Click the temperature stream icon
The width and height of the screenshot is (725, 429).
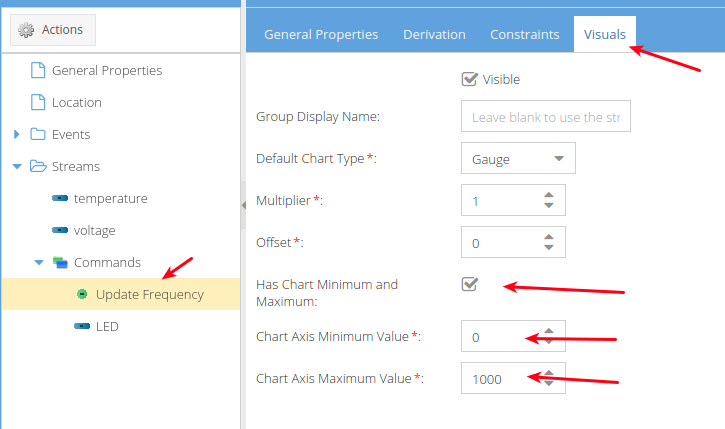point(60,199)
